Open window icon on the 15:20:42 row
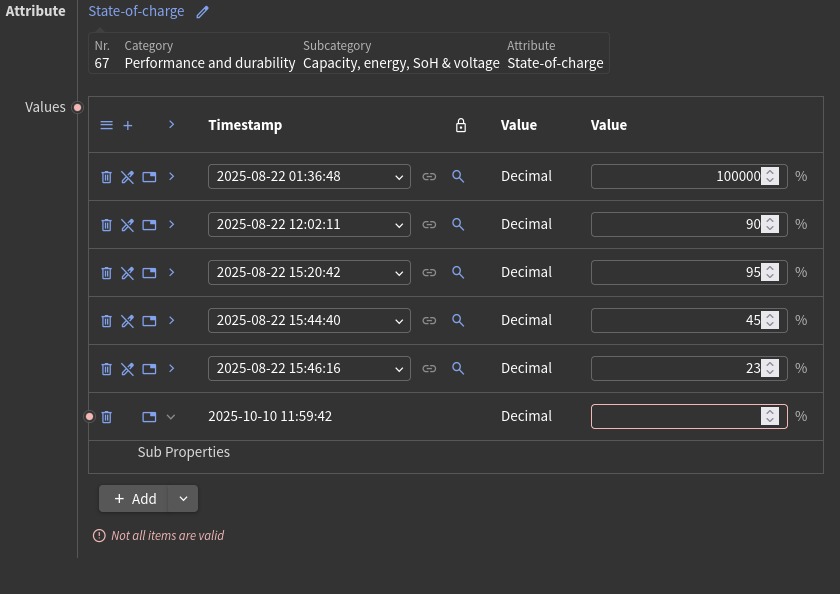The image size is (840, 594). pyautogui.click(x=149, y=273)
